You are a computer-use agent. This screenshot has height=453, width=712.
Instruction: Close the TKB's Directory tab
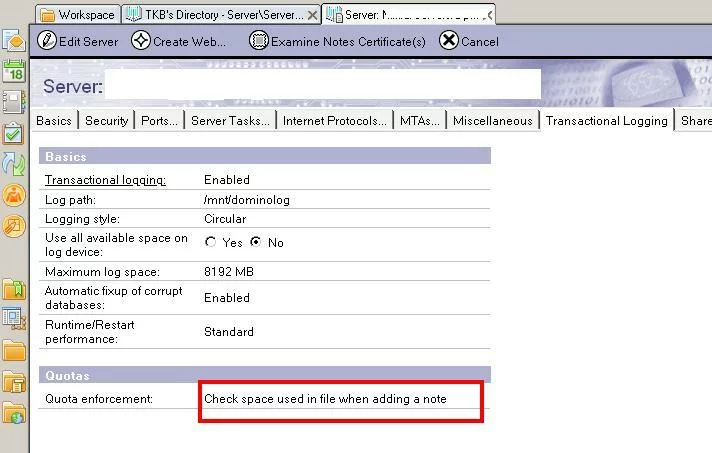click(x=313, y=15)
